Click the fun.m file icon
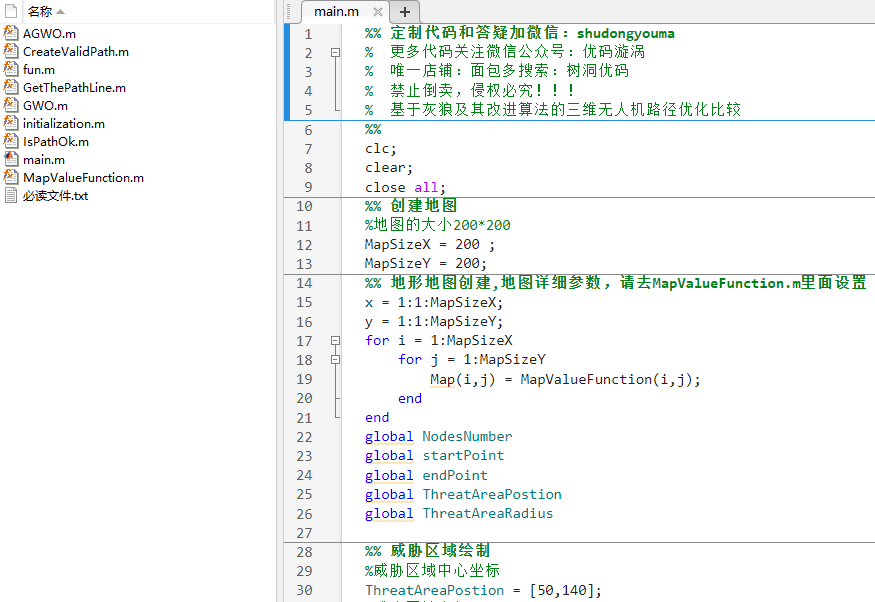The image size is (875, 602). pos(11,69)
